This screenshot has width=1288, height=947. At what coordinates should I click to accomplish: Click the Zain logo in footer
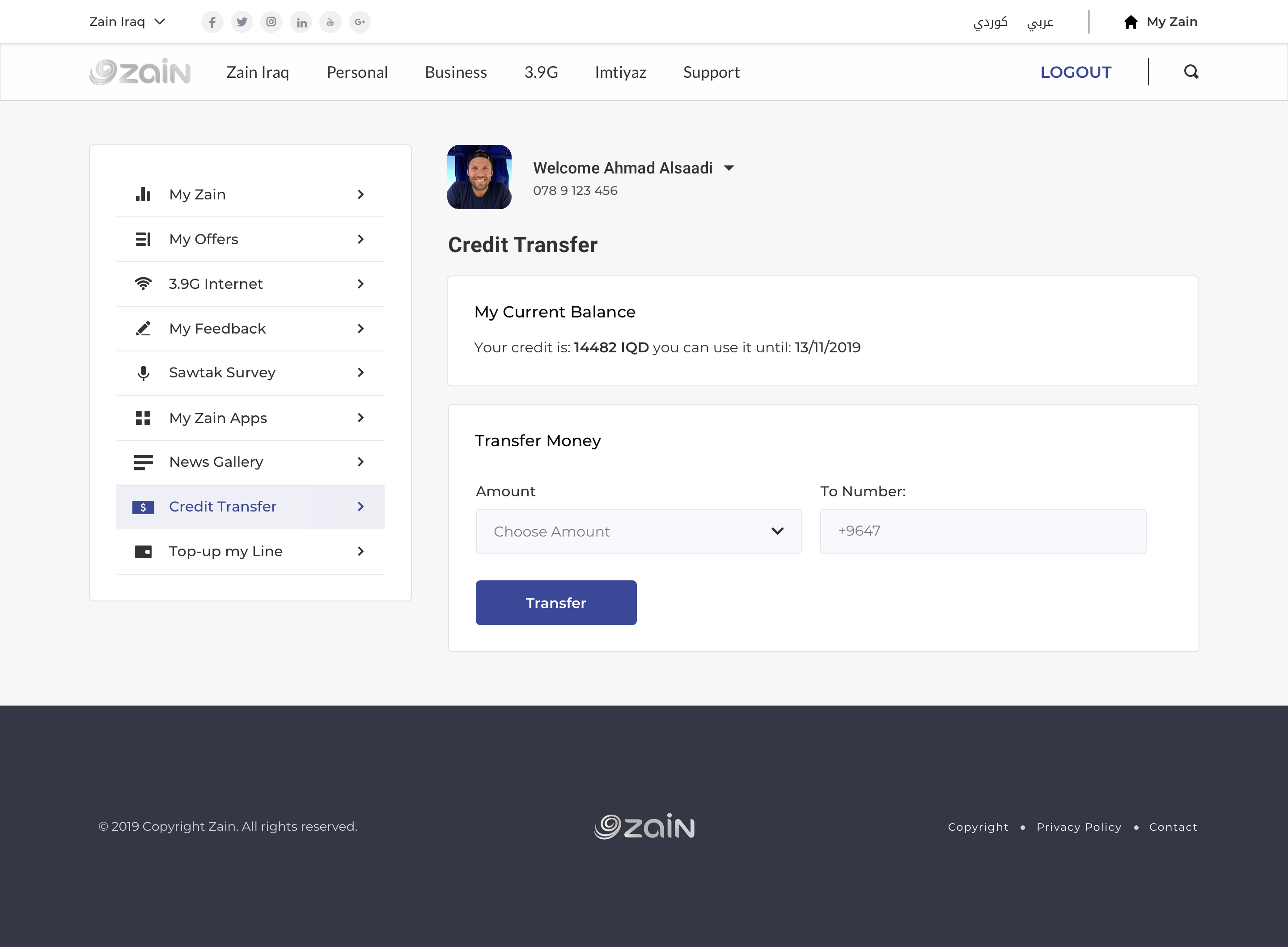(x=644, y=827)
